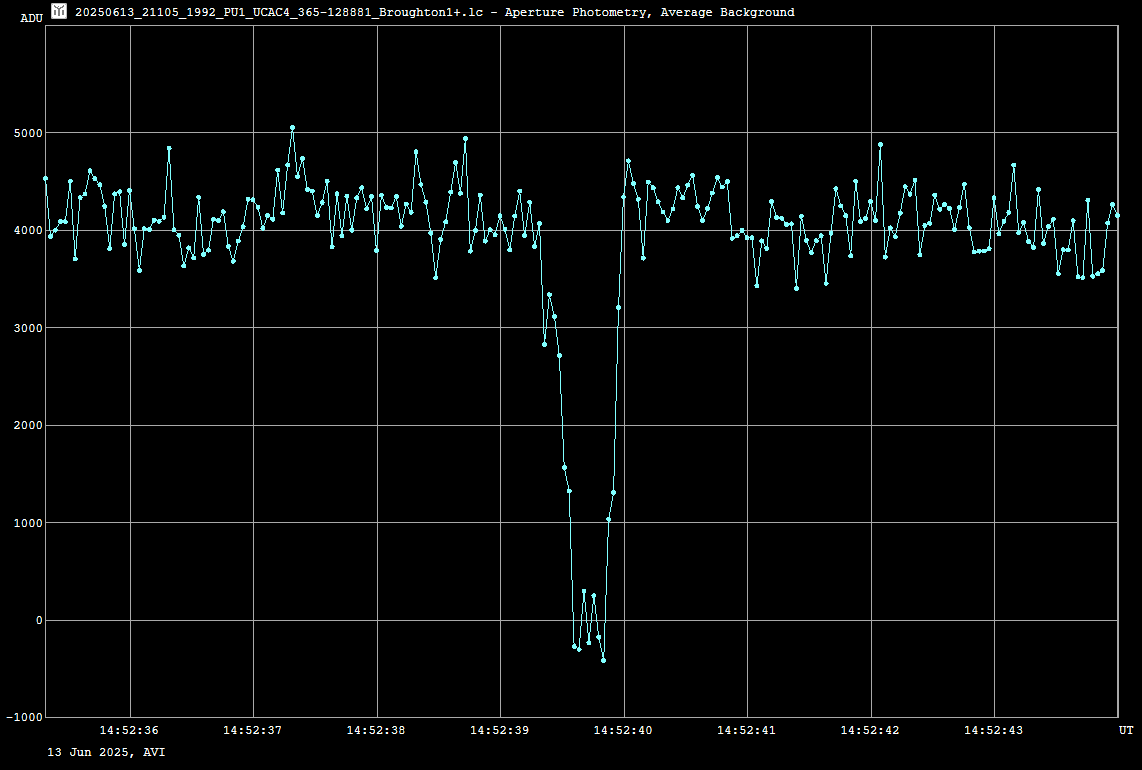Select the 14:52:36 time axis label
This screenshot has height=770, width=1142.
pos(129,731)
